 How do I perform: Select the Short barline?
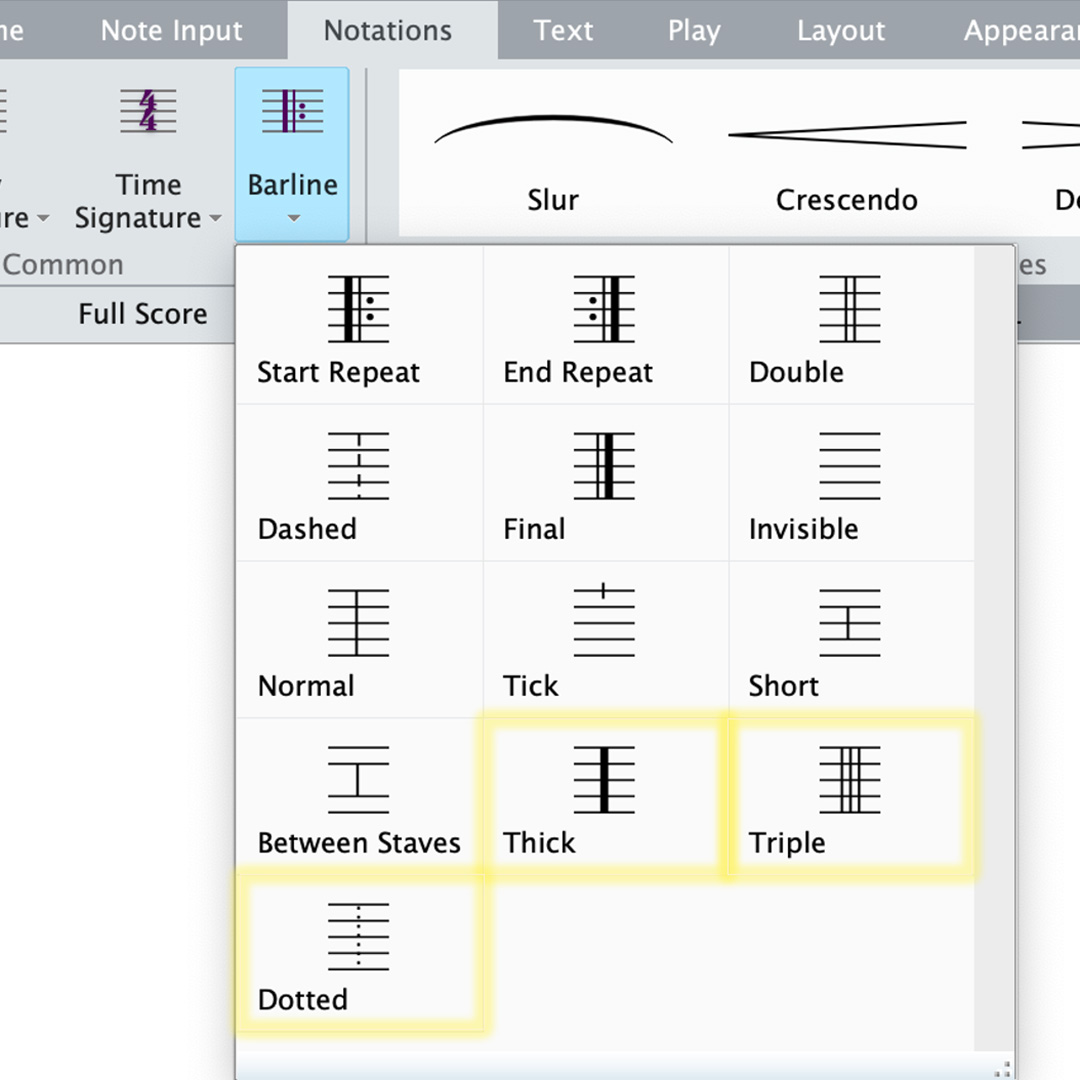[x=851, y=640]
